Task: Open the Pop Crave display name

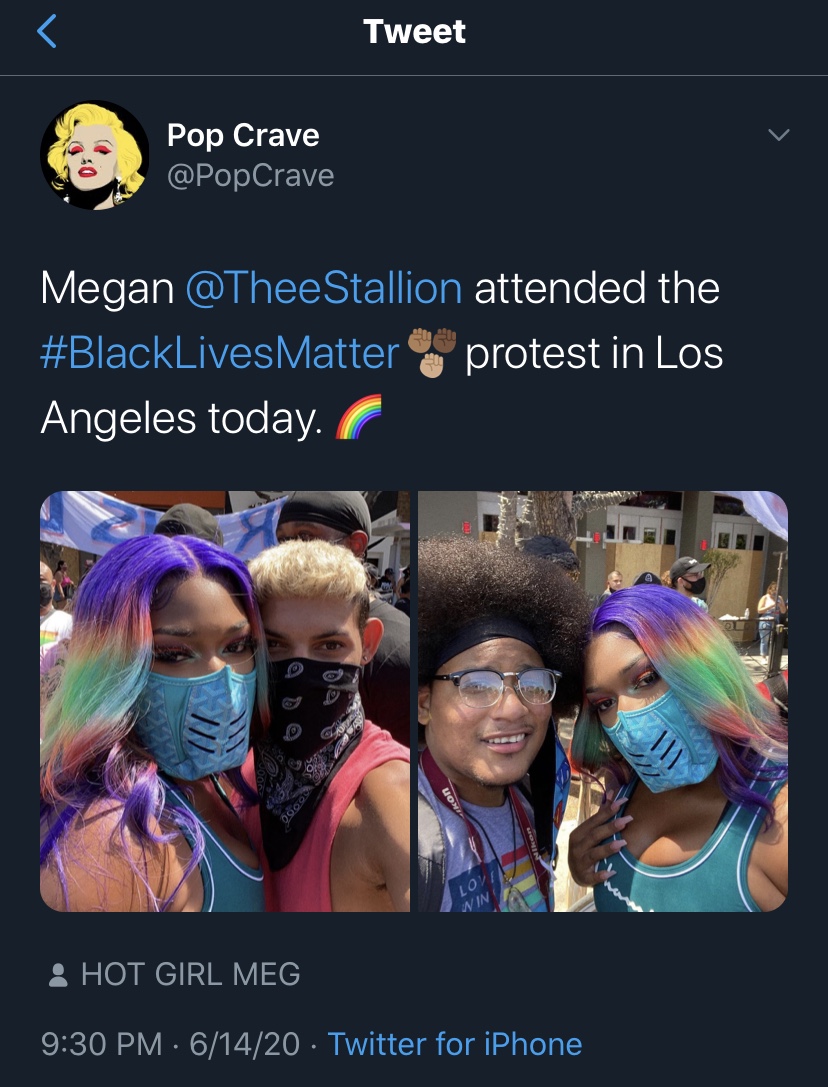Action: [x=243, y=134]
